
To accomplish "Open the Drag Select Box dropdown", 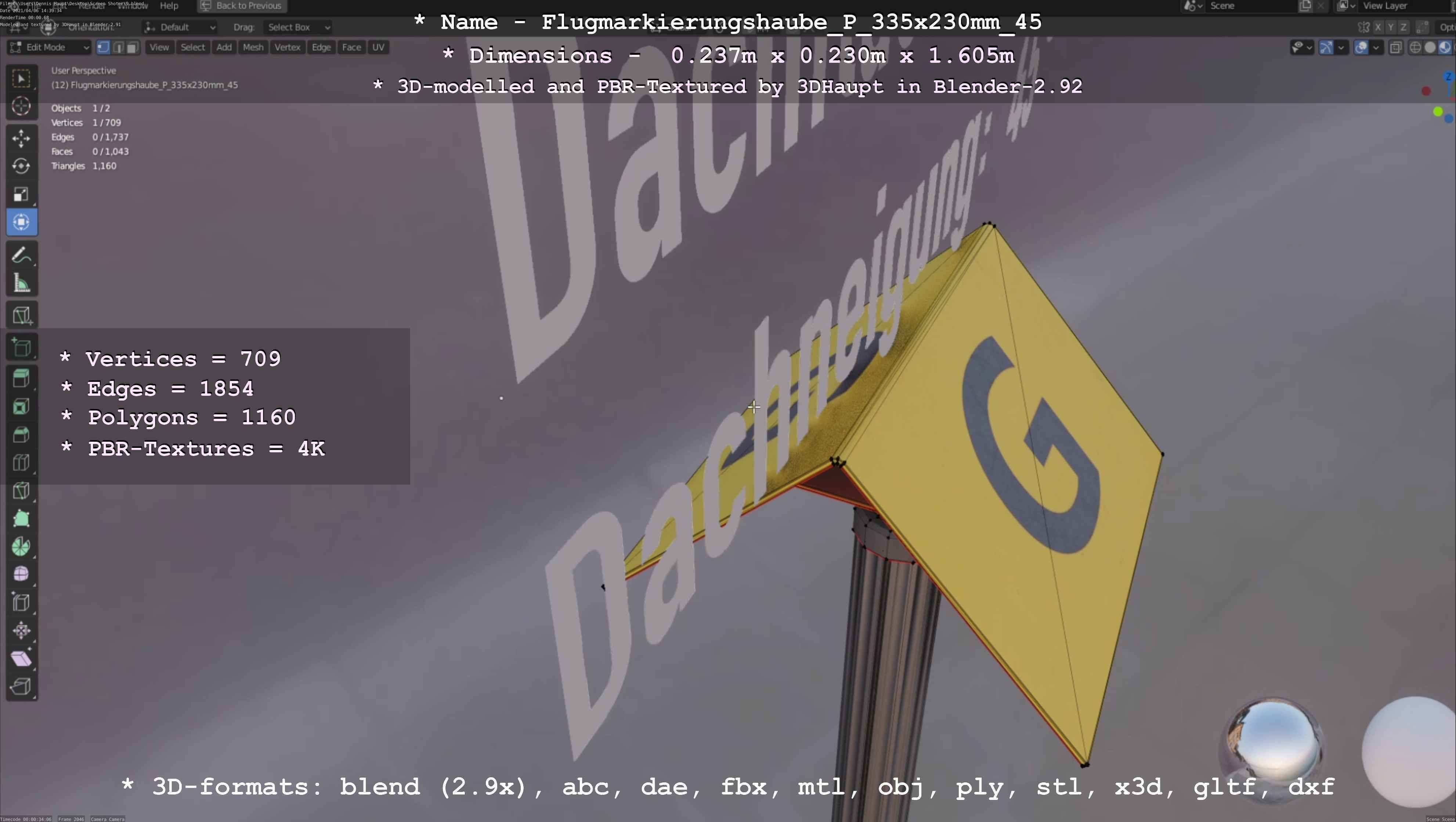I will [x=297, y=27].
